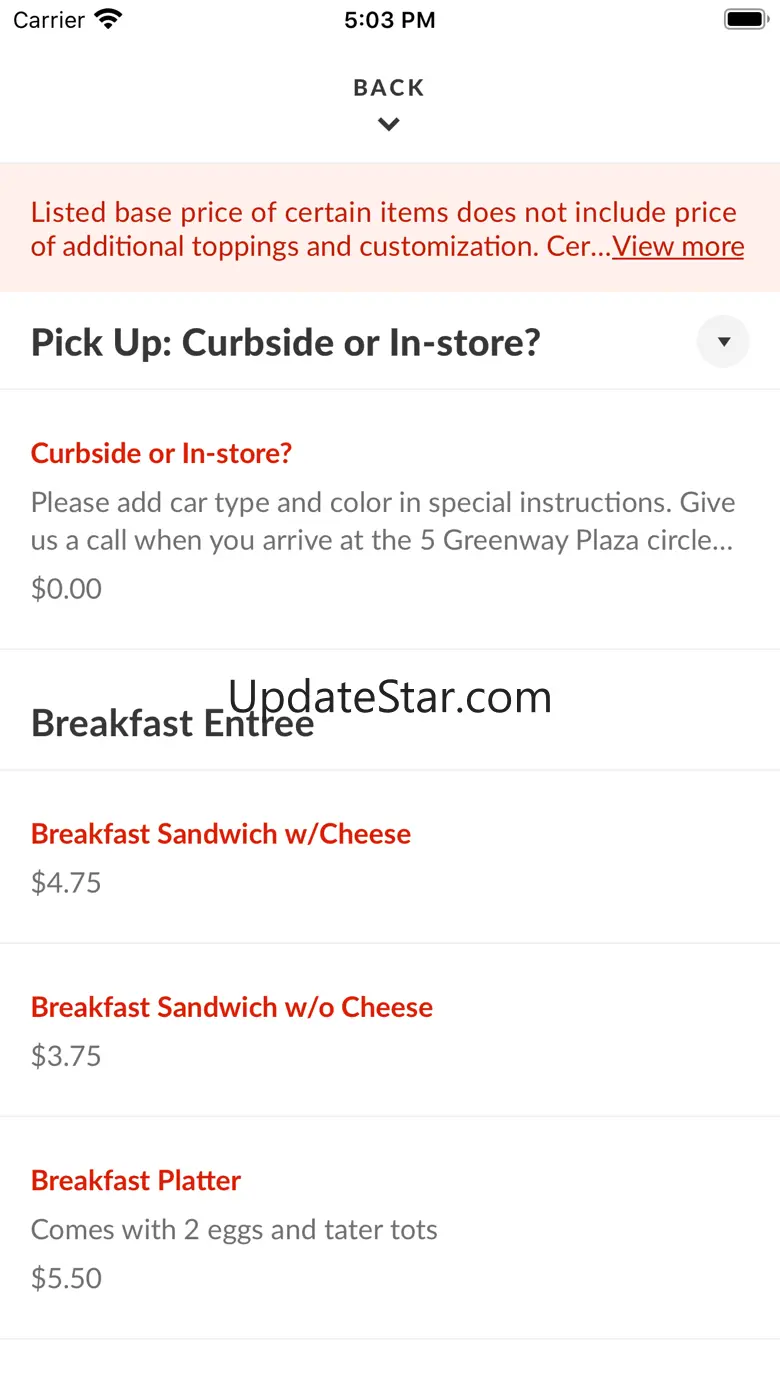Tap the "Pick Up: Curbside or In-store?" heading

[286, 342]
